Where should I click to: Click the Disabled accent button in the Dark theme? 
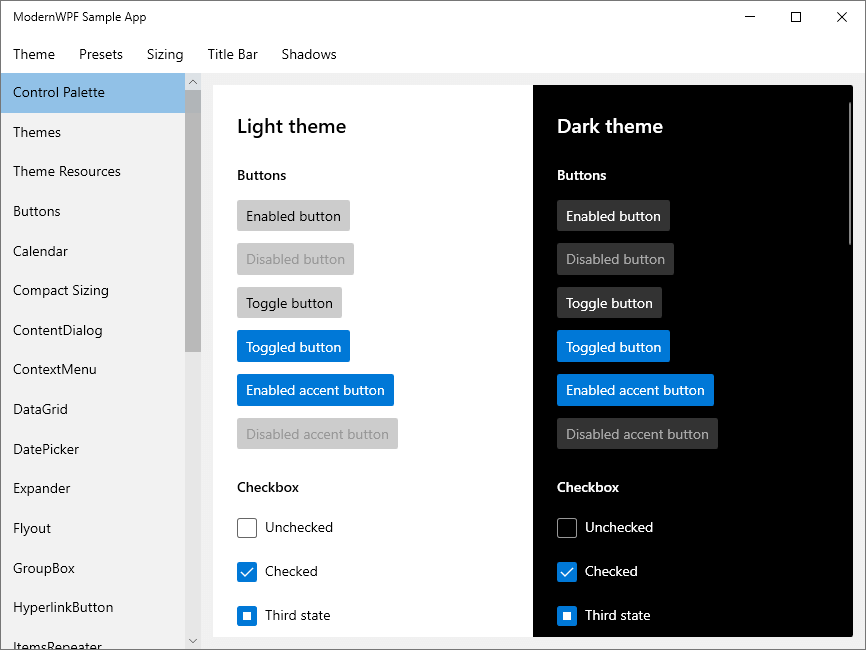[x=637, y=434]
